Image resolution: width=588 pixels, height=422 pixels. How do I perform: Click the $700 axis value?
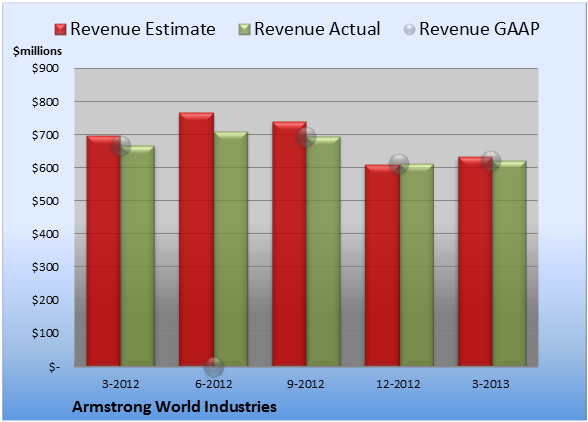(x=45, y=135)
